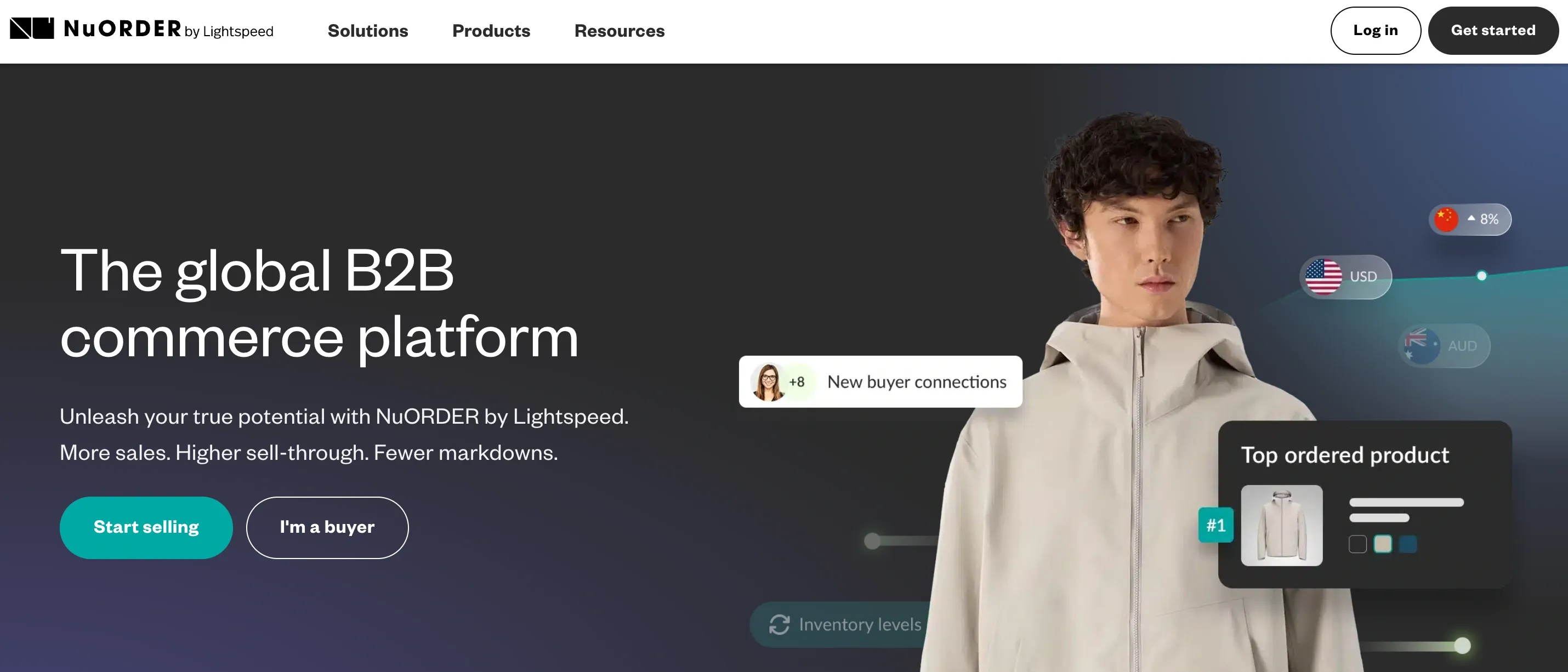Click the US flag icon next to USD
Image resolution: width=1568 pixels, height=672 pixels.
coord(1323,277)
